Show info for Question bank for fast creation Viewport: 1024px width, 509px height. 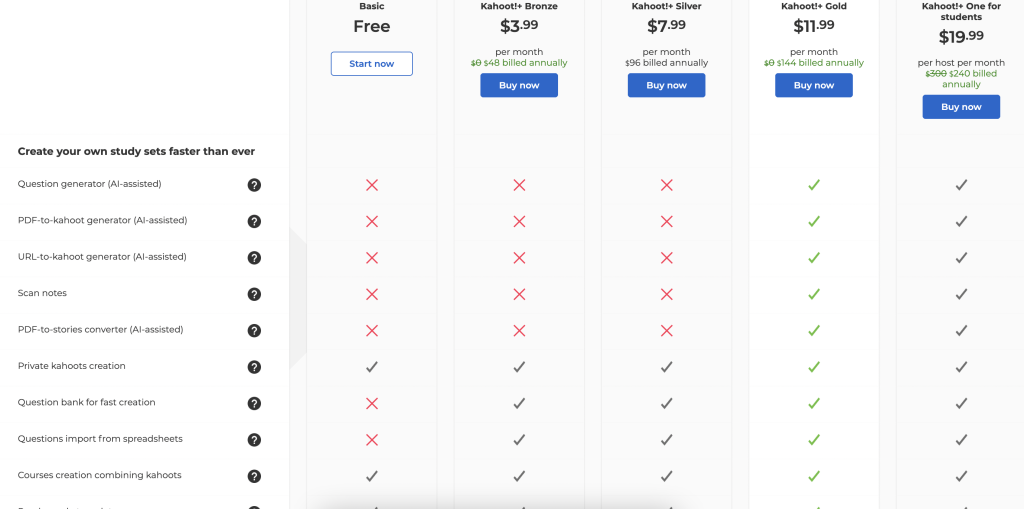pos(254,403)
